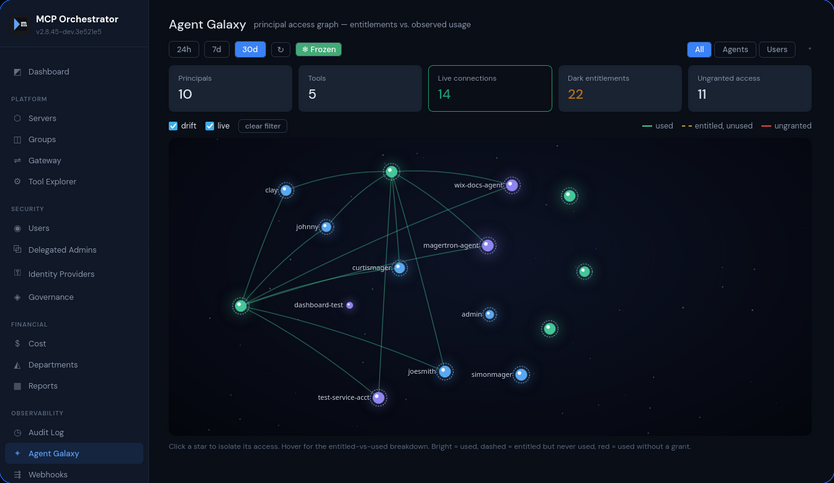Click the curtismager user star
Viewport: 834px width, 483px height.
tap(400, 268)
